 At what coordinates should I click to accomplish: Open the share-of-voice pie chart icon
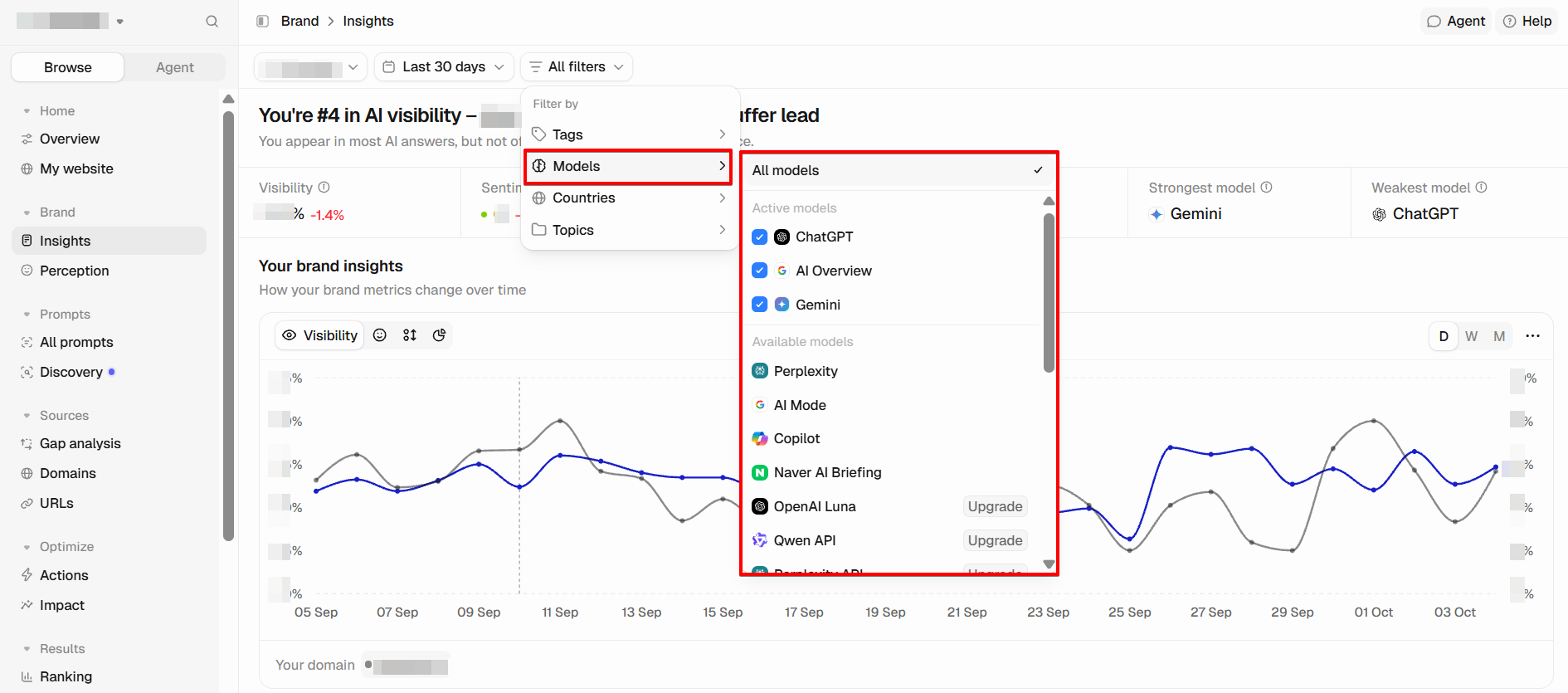[x=440, y=335]
